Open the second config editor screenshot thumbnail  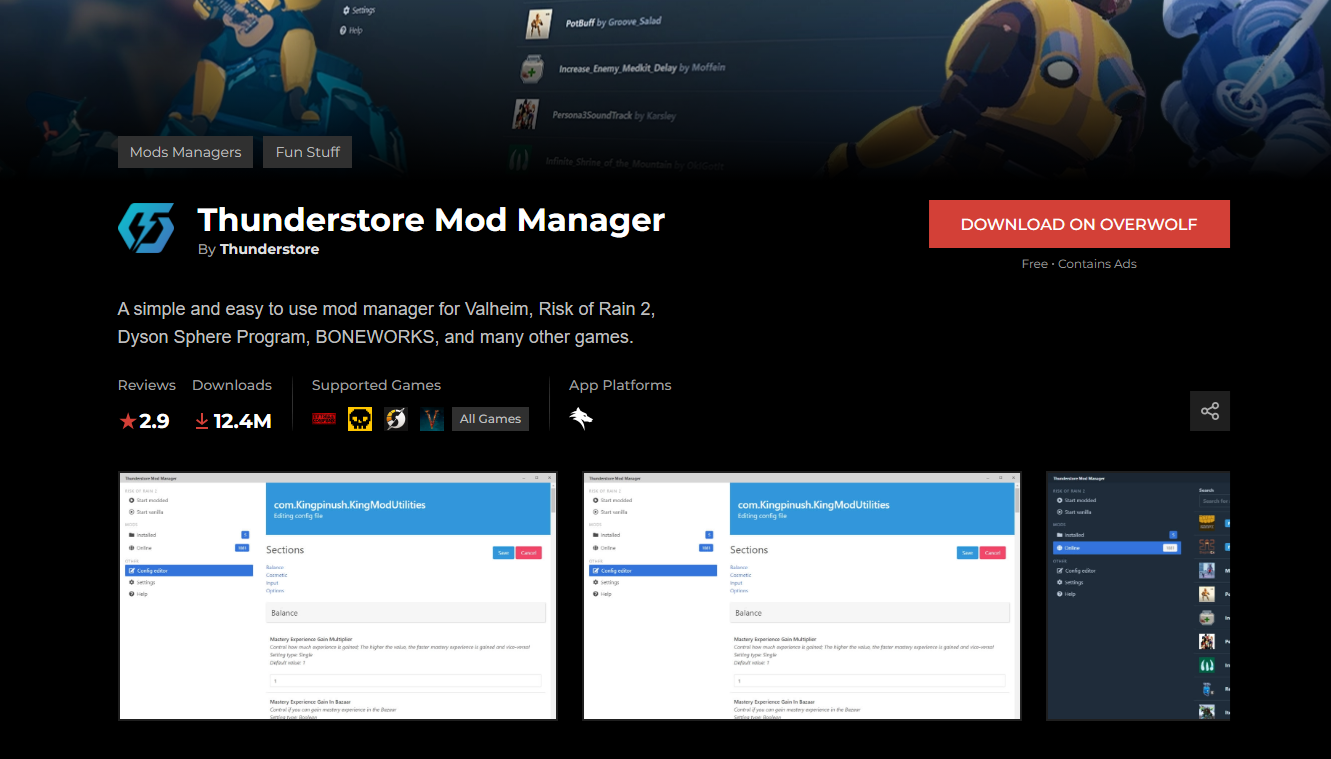coord(802,596)
